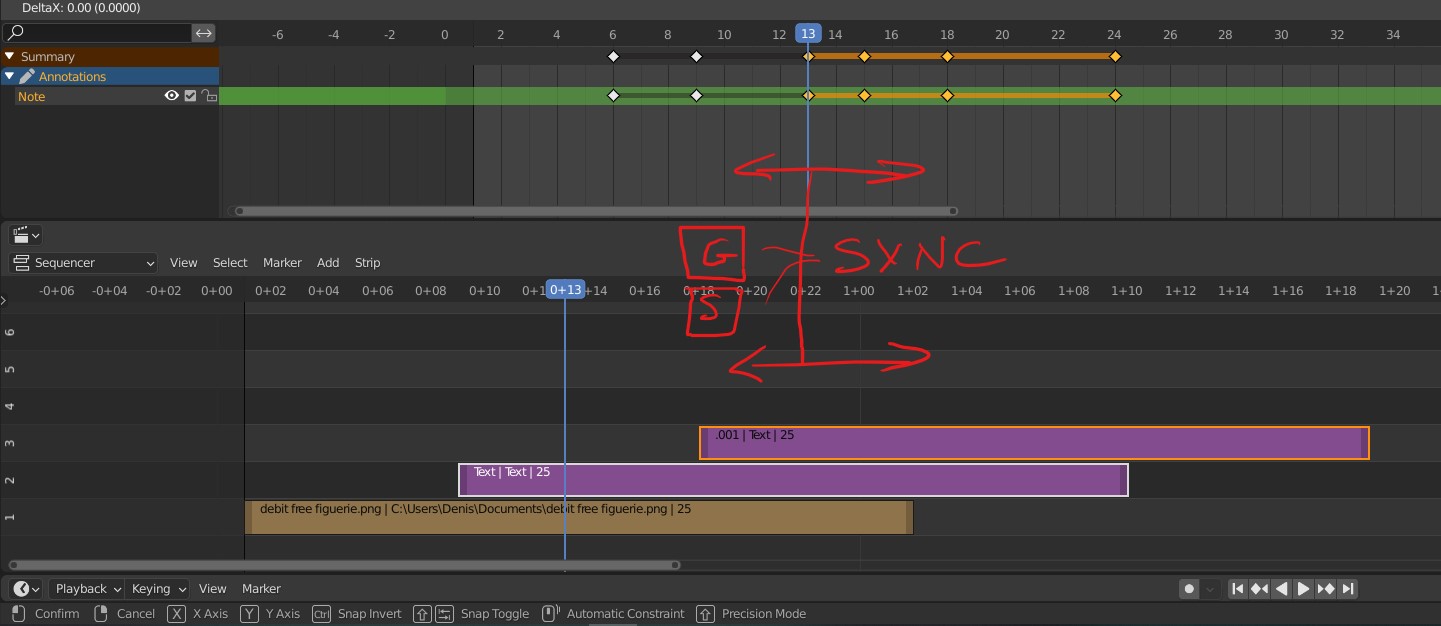Jump to the next keyframe
Image resolution: width=1441 pixels, height=626 pixels.
(1326, 589)
